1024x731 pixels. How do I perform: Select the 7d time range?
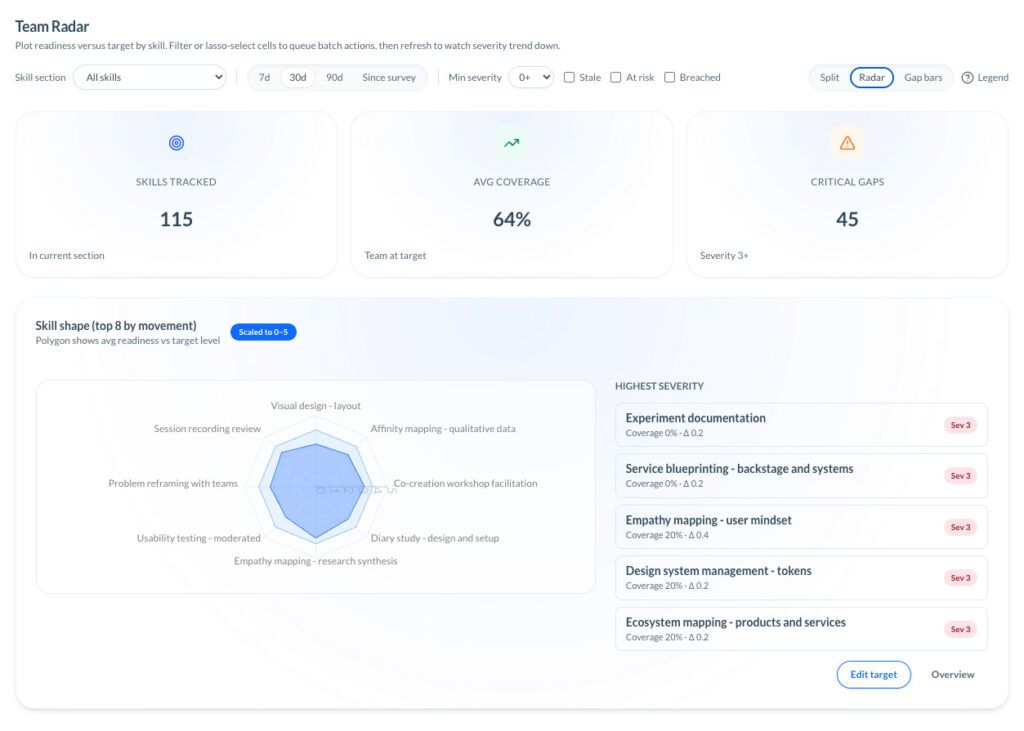tap(264, 77)
